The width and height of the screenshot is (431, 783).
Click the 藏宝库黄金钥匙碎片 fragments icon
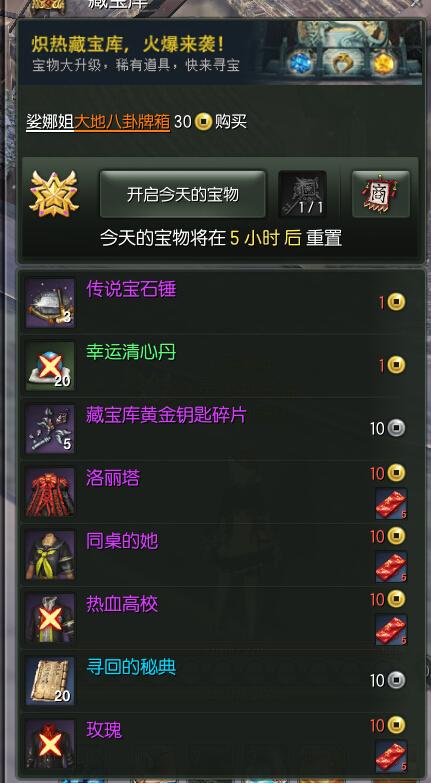click(x=50, y=429)
